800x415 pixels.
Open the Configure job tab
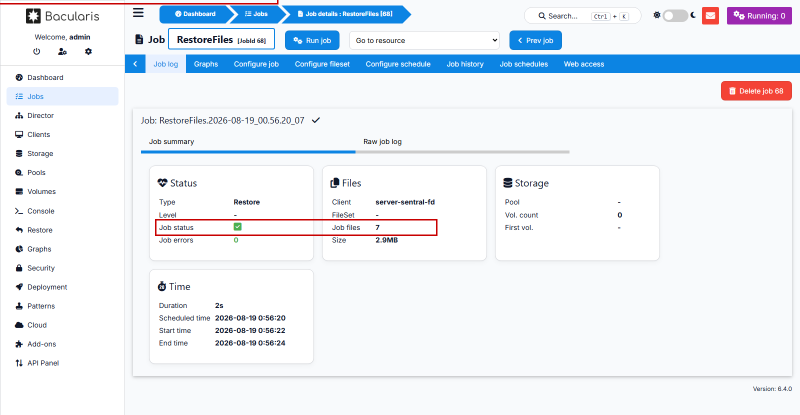[x=256, y=64]
